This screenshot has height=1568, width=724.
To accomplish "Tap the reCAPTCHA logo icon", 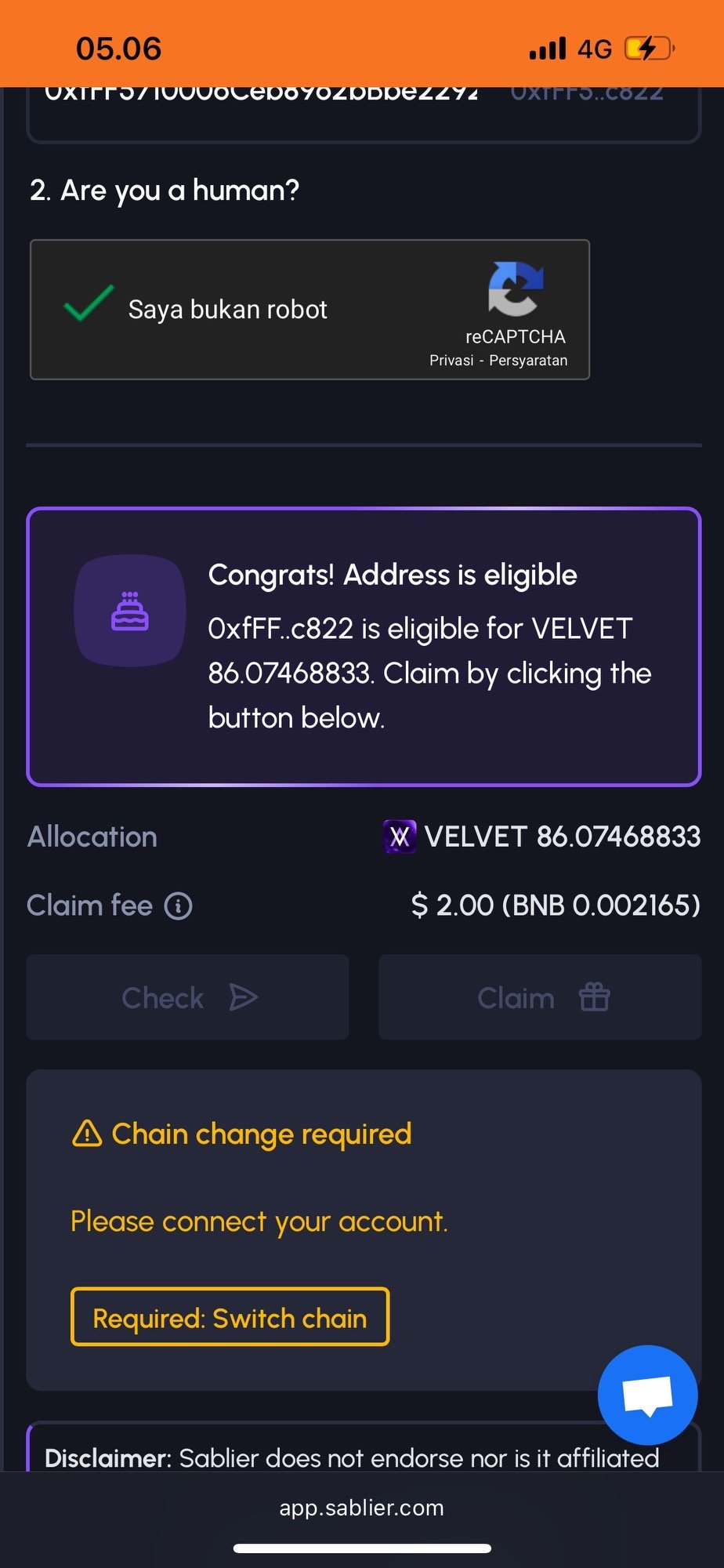I will 516,289.
